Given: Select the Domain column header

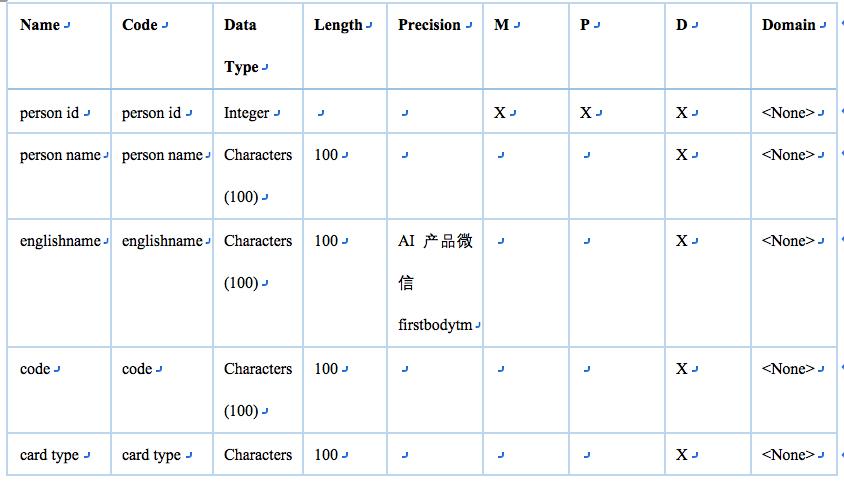Looking at the screenshot, I should 793,46.
